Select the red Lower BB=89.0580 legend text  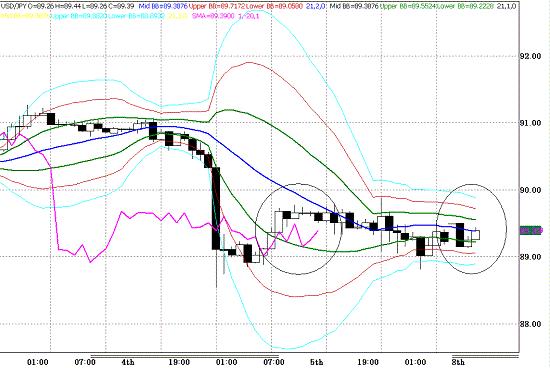[274, 6]
